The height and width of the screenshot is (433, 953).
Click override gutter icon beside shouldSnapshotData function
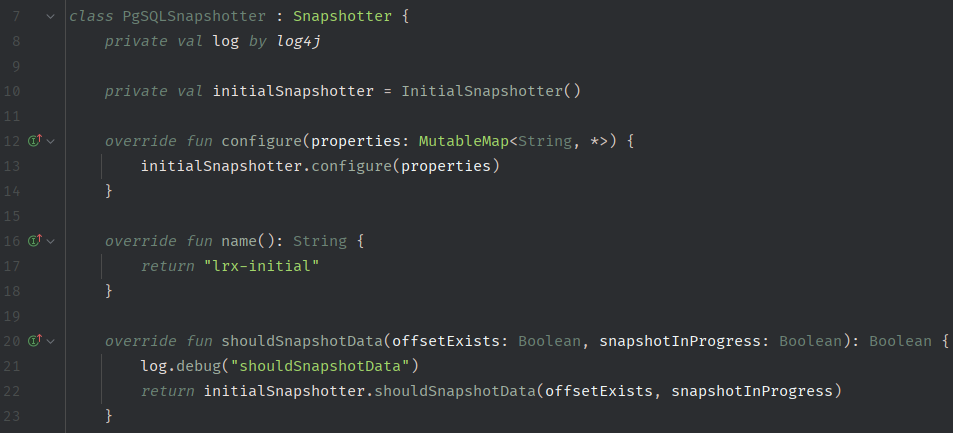pyautogui.click(x=32, y=340)
